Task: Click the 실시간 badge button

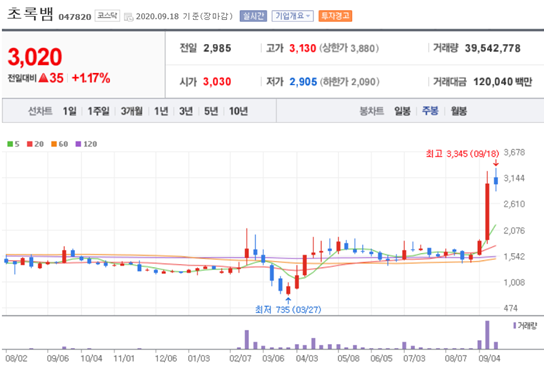Action: coord(253,16)
